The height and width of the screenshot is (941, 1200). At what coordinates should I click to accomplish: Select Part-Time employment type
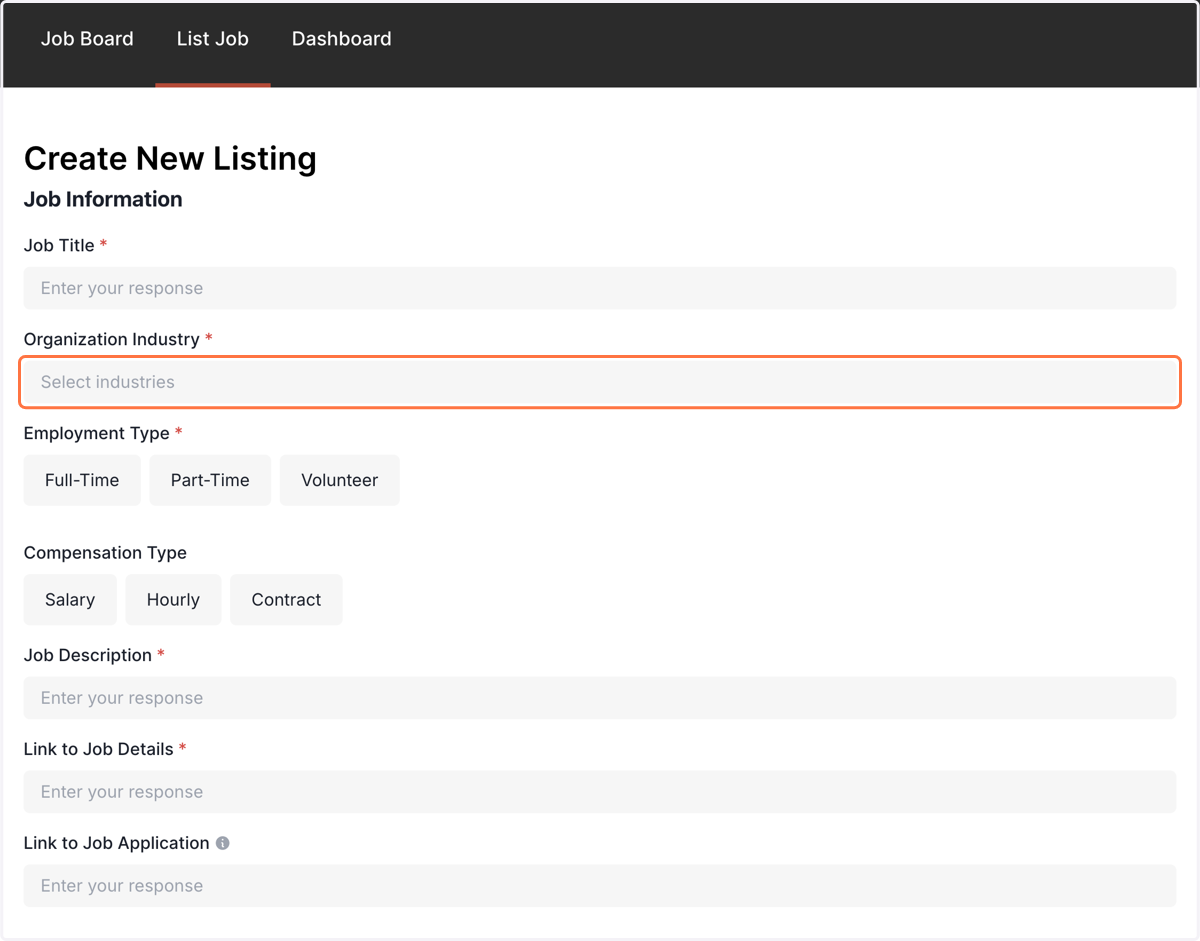(210, 480)
